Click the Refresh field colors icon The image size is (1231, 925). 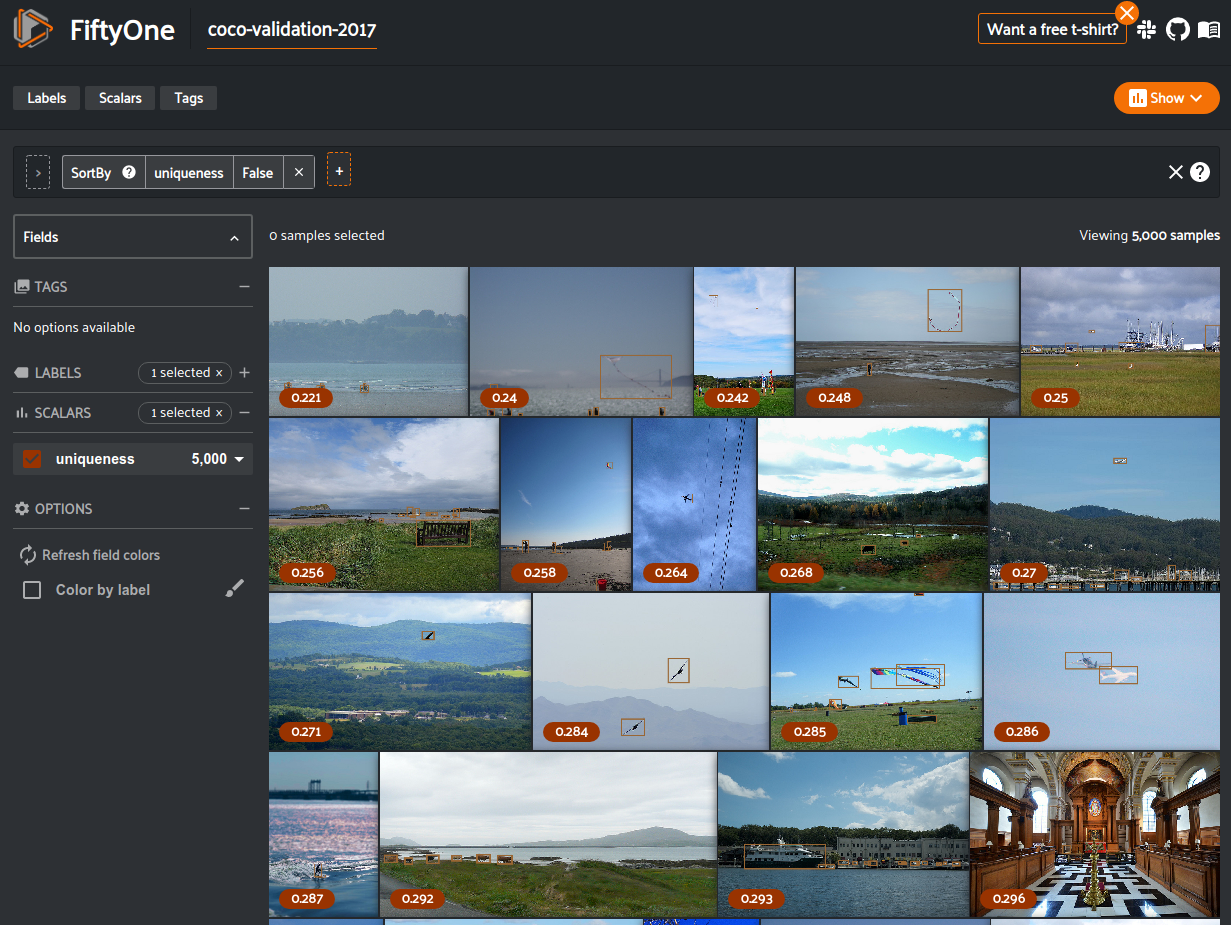coord(27,555)
